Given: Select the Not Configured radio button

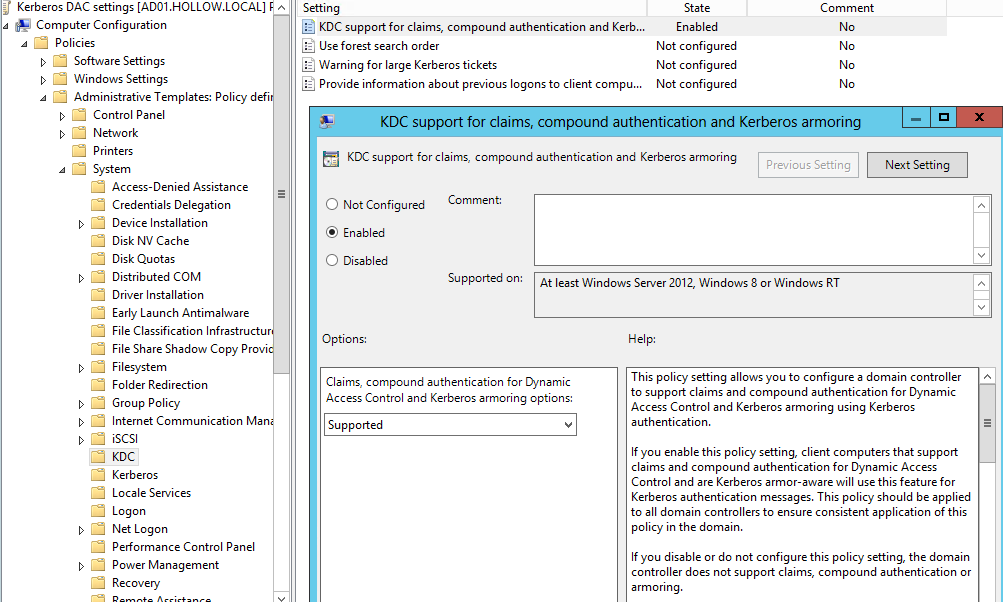Looking at the screenshot, I should [332, 205].
